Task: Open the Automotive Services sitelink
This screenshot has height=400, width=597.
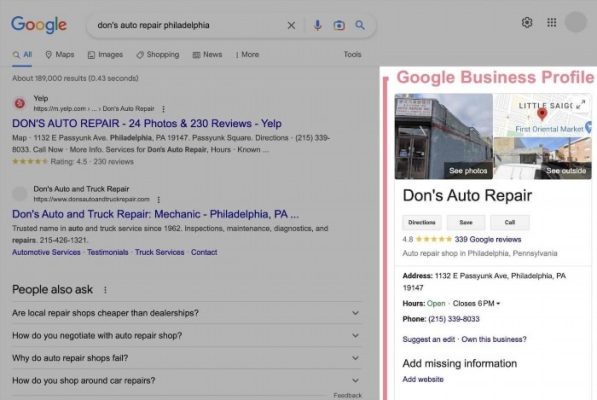Action: click(46, 252)
